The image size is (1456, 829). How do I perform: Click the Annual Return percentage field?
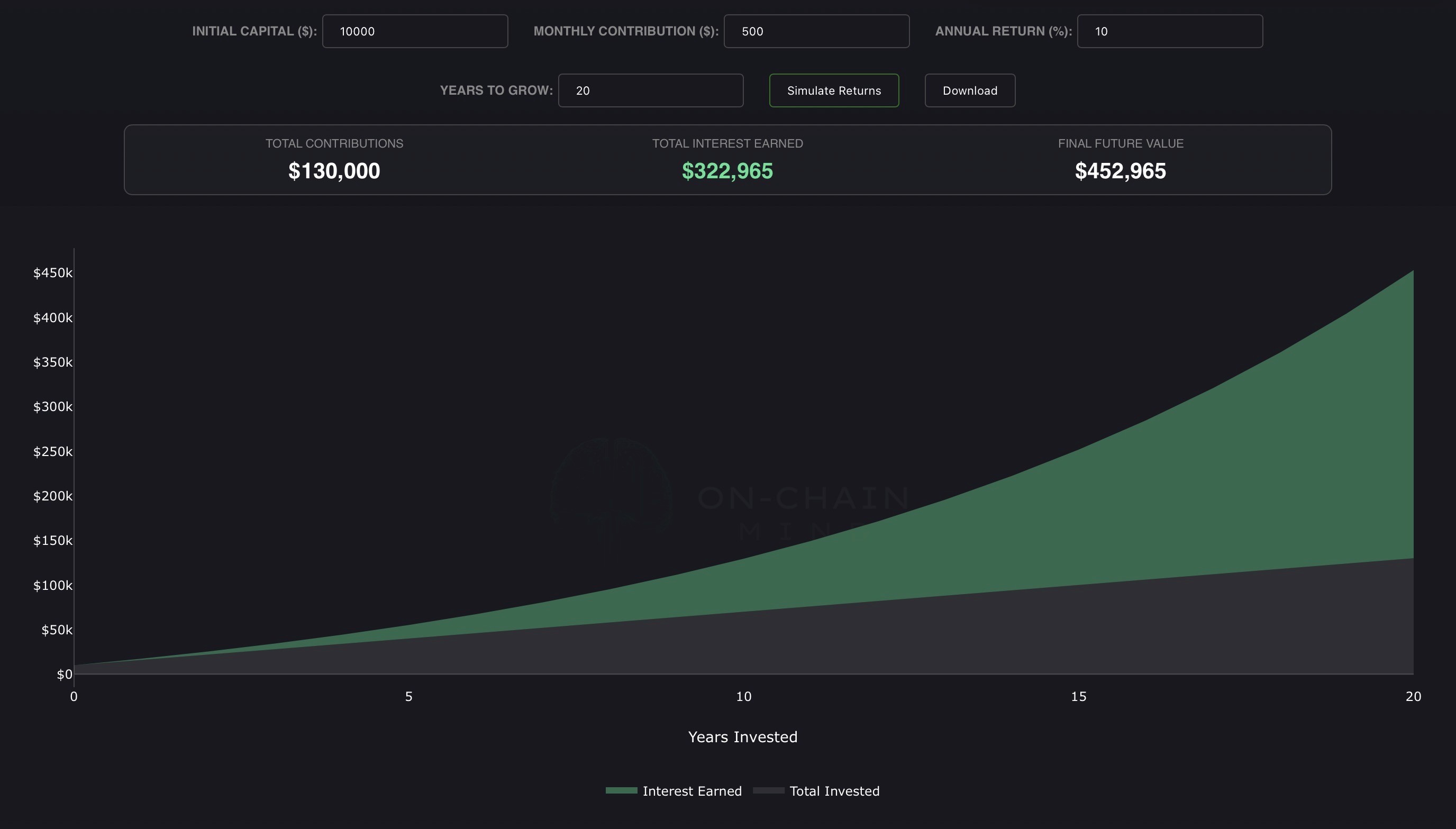click(x=1169, y=31)
